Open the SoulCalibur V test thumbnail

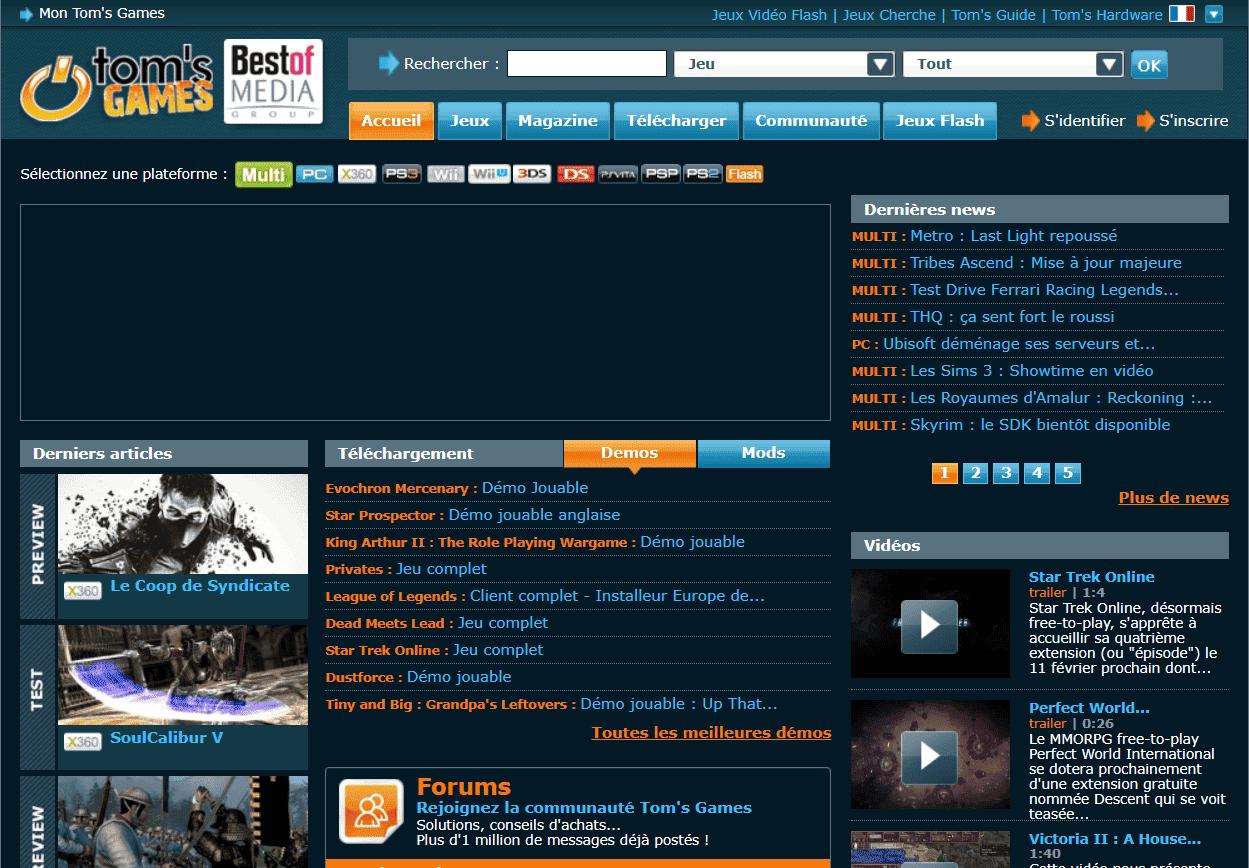[x=183, y=676]
